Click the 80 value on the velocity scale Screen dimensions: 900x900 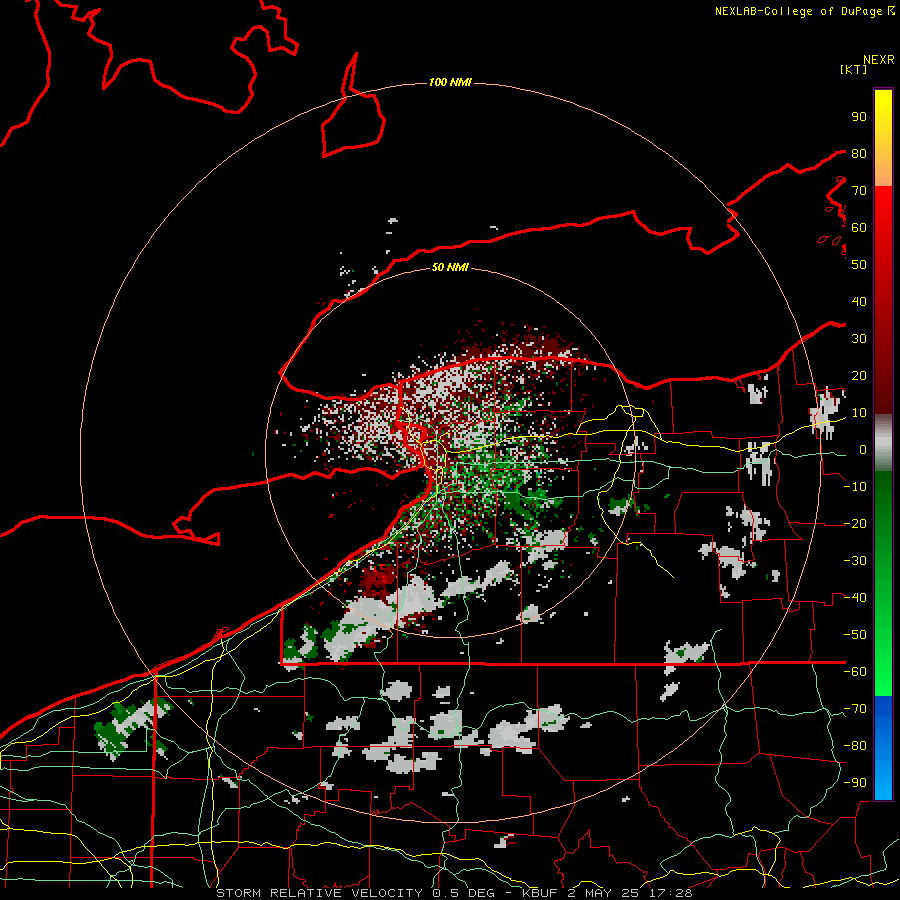coord(859,154)
